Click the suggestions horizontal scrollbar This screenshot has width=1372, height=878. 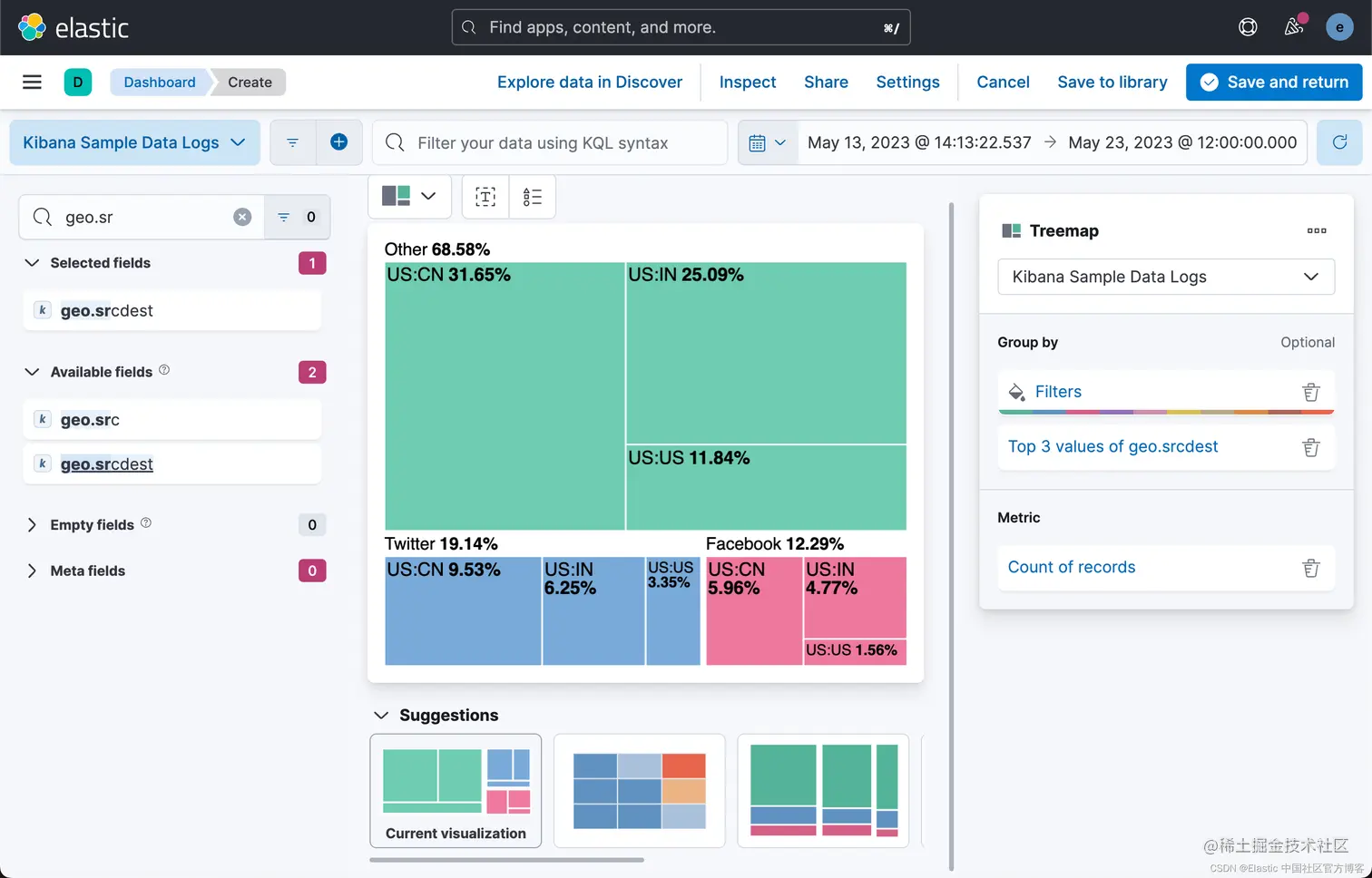click(507, 860)
